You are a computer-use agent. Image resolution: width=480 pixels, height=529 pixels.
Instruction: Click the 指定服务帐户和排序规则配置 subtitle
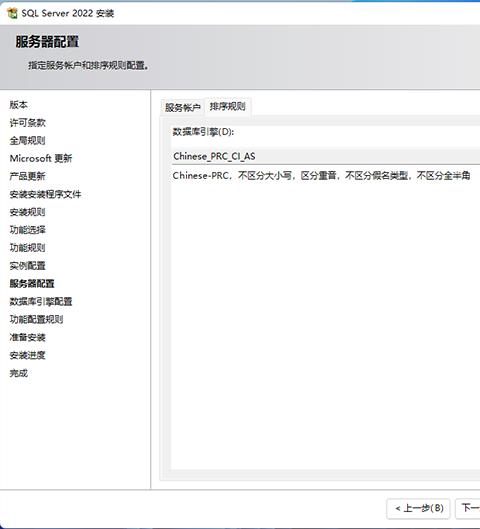(88, 65)
